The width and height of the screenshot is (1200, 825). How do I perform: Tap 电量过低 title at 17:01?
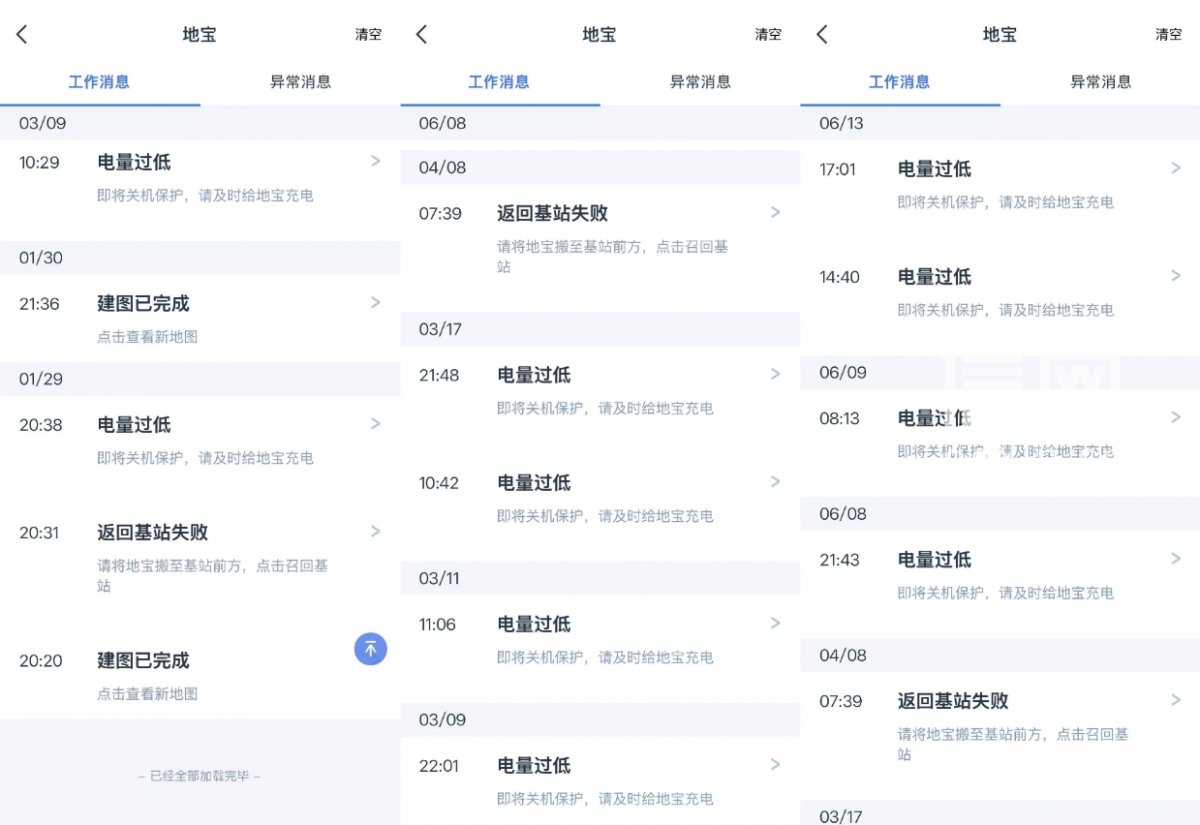934,169
